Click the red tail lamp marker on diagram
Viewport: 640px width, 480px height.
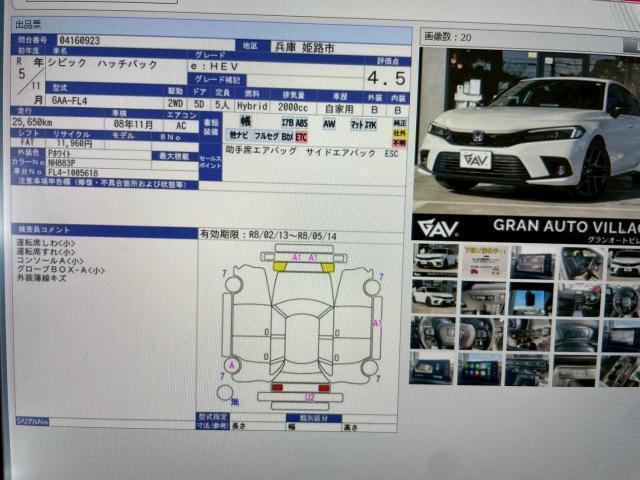[277, 388]
